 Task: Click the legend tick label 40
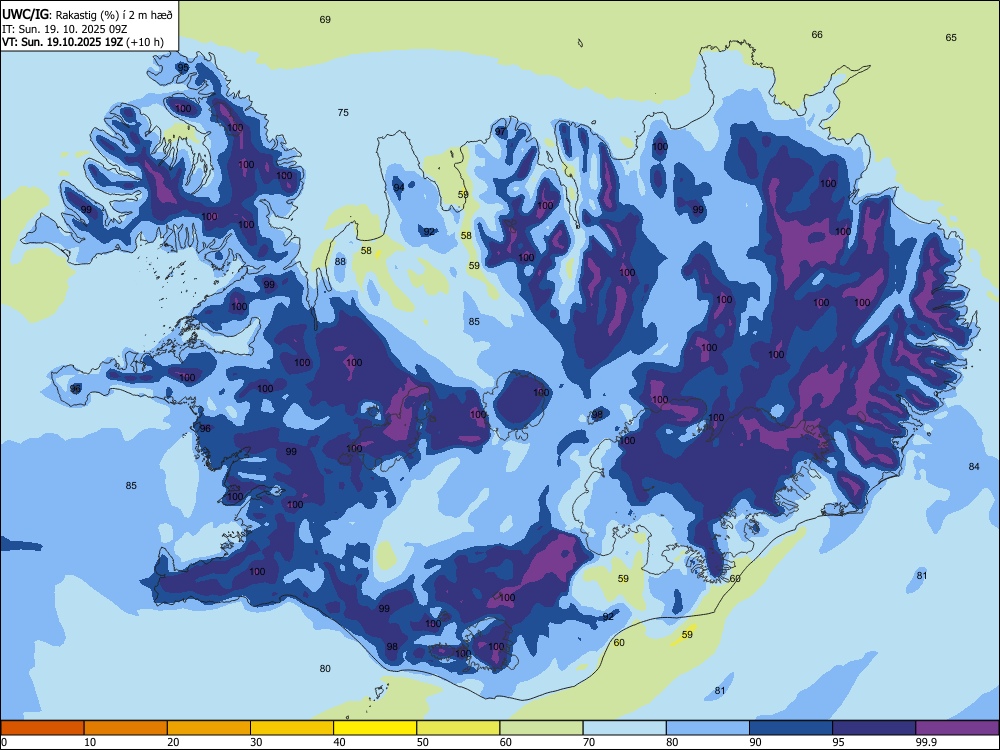click(339, 742)
